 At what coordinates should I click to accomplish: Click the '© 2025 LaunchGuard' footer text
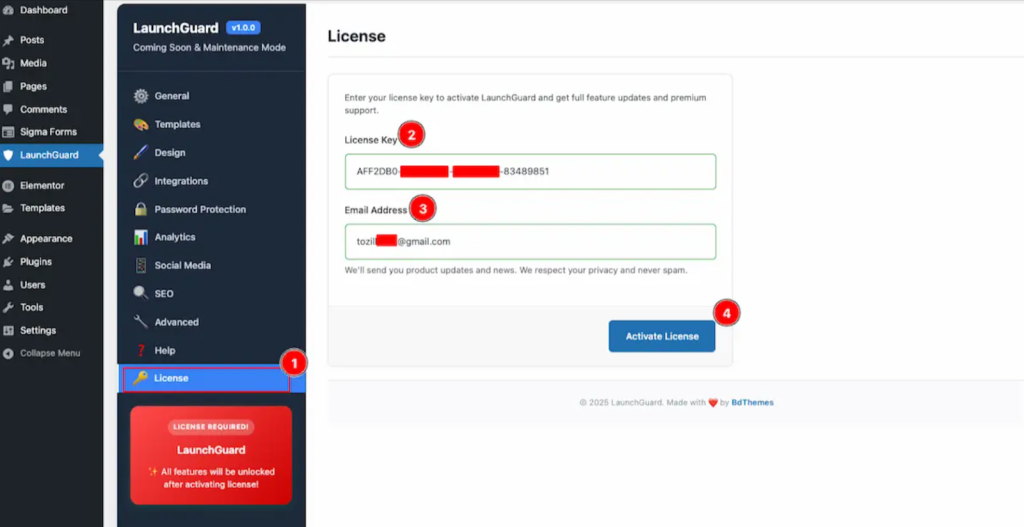point(621,403)
